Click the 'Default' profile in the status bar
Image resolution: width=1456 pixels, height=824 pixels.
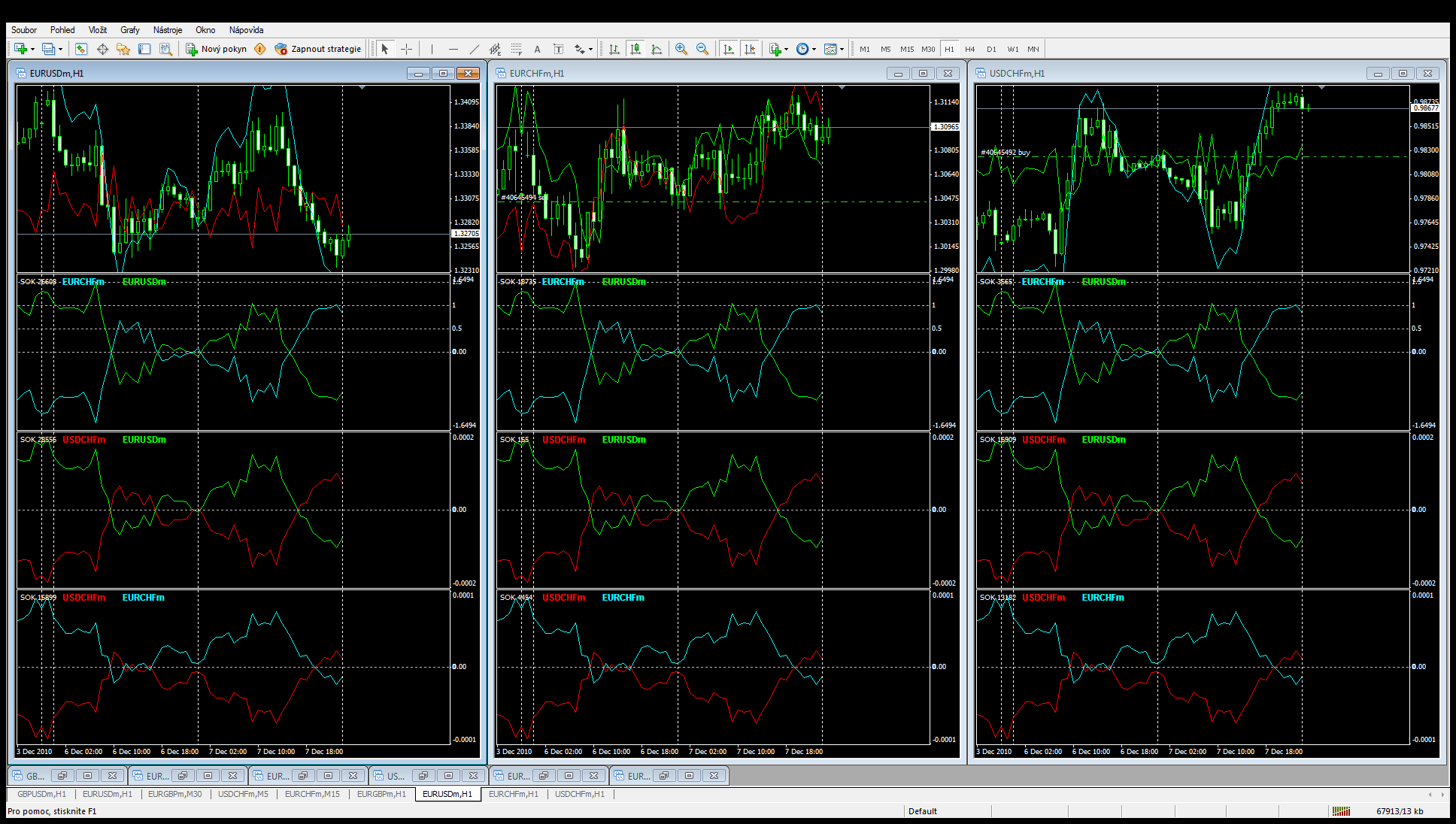click(922, 811)
